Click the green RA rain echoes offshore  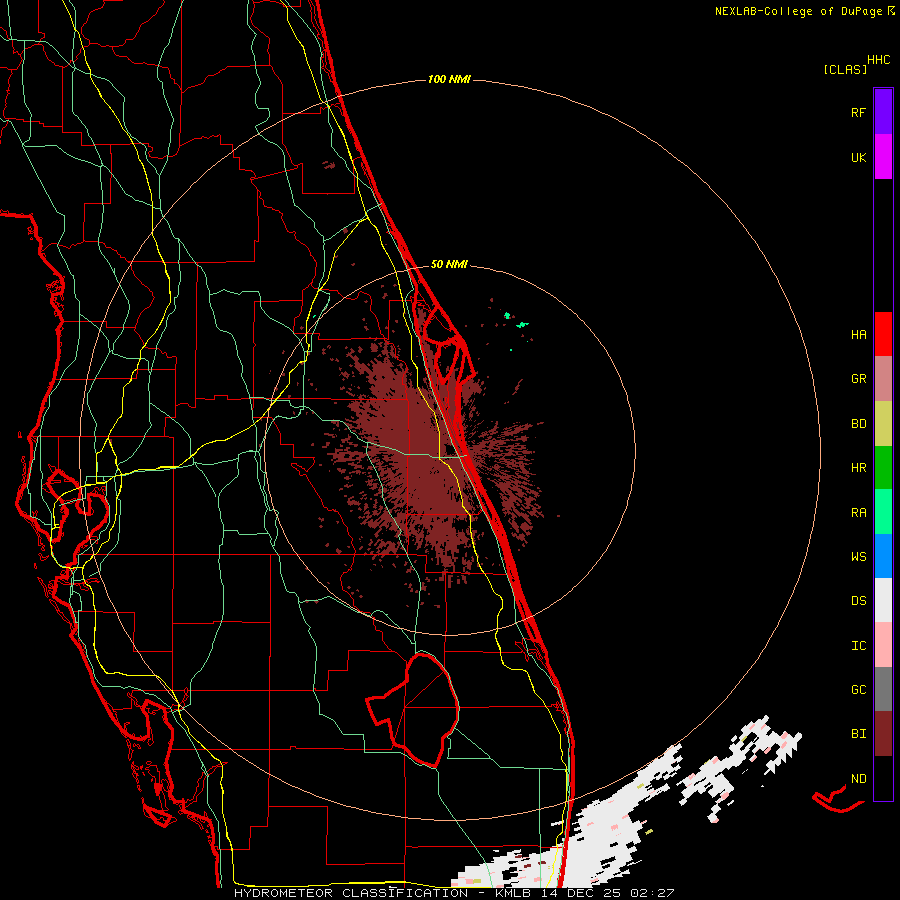(517, 321)
